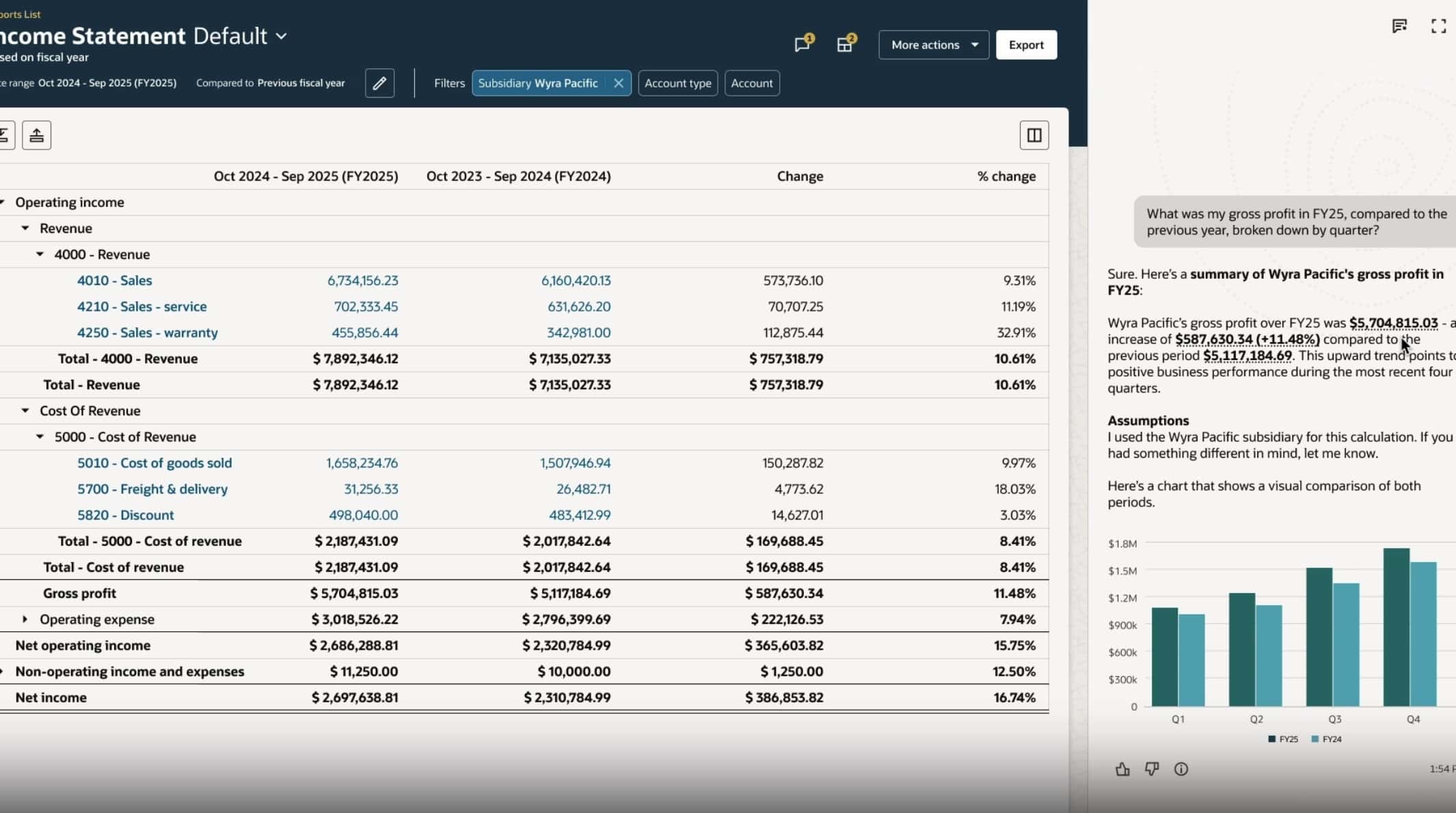Expand the Operating expense row

pos(25,619)
